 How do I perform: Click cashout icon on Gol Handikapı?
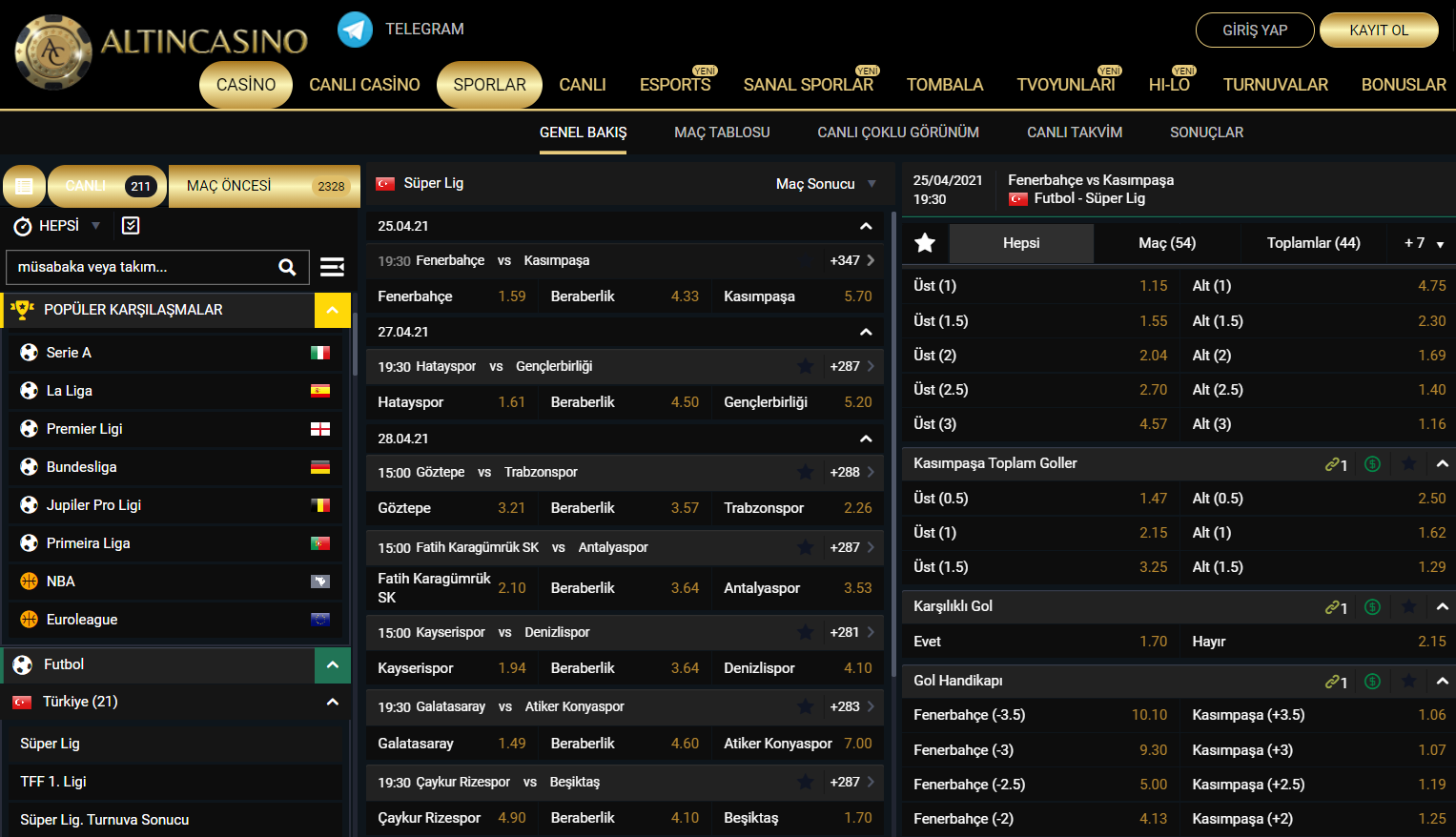coord(1372,681)
